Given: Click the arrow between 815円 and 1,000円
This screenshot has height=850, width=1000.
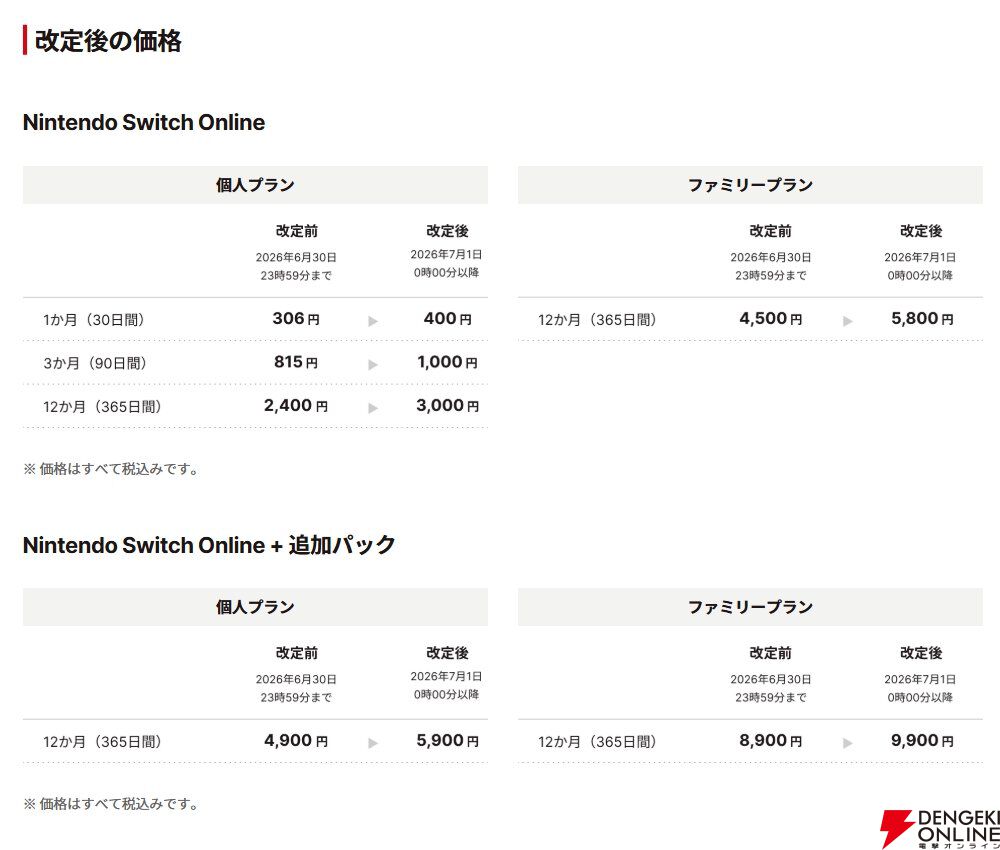Looking at the screenshot, I should tap(373, 364).
